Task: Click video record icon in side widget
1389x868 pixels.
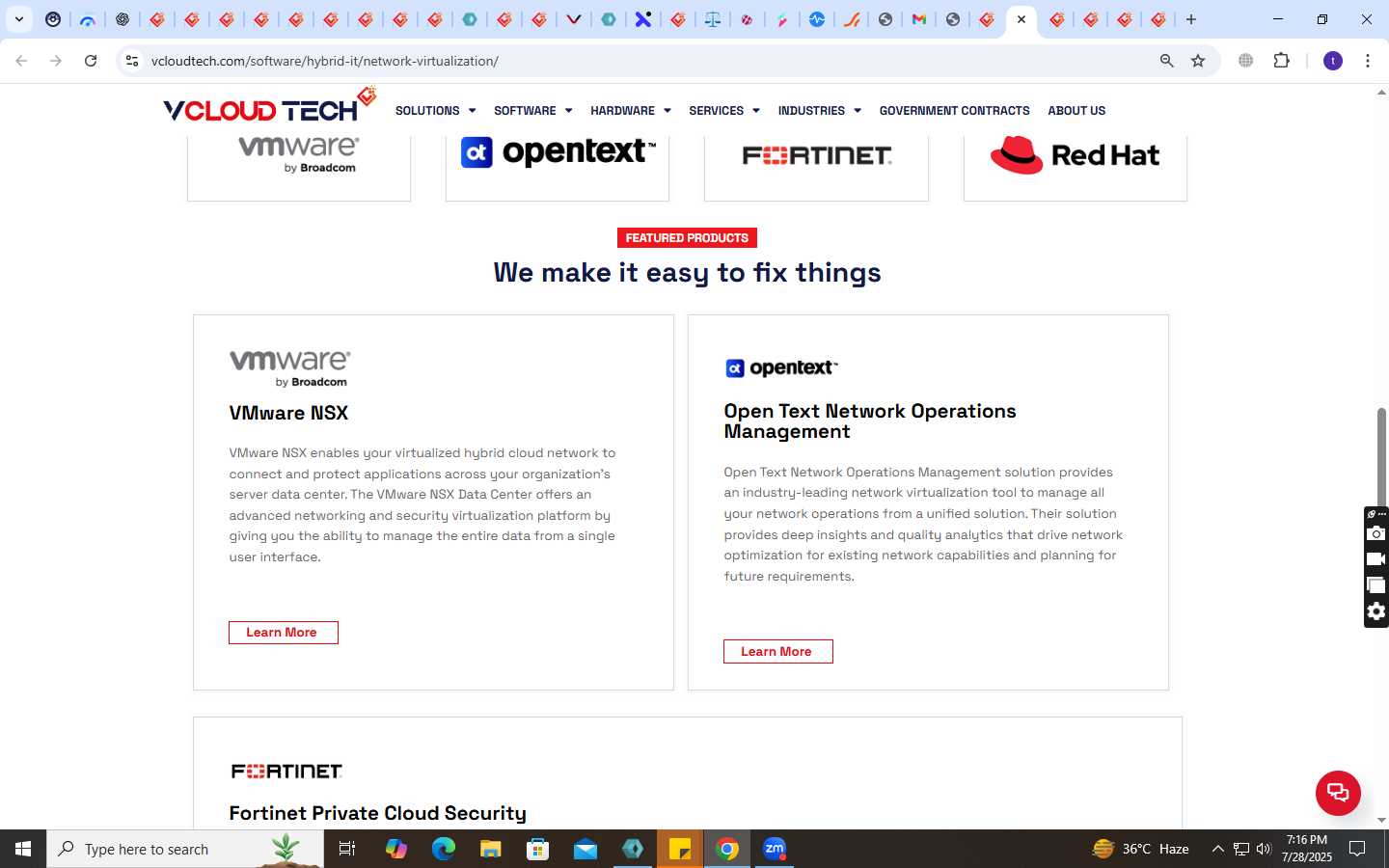Action: point(1376,559)
